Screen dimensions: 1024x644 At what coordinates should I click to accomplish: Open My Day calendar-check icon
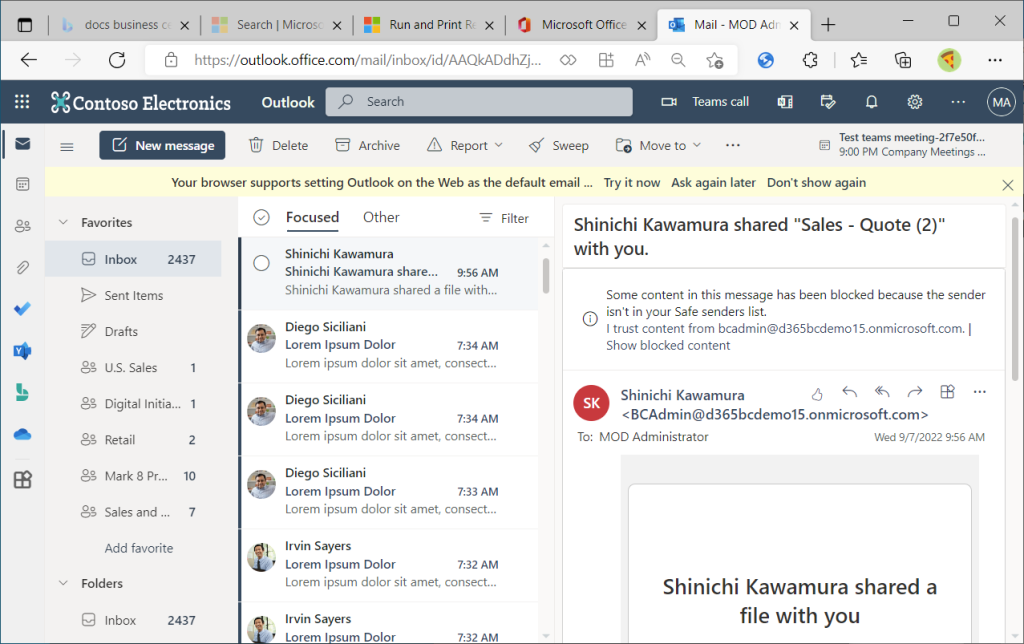pyautogui.click(x=828, y=102)
